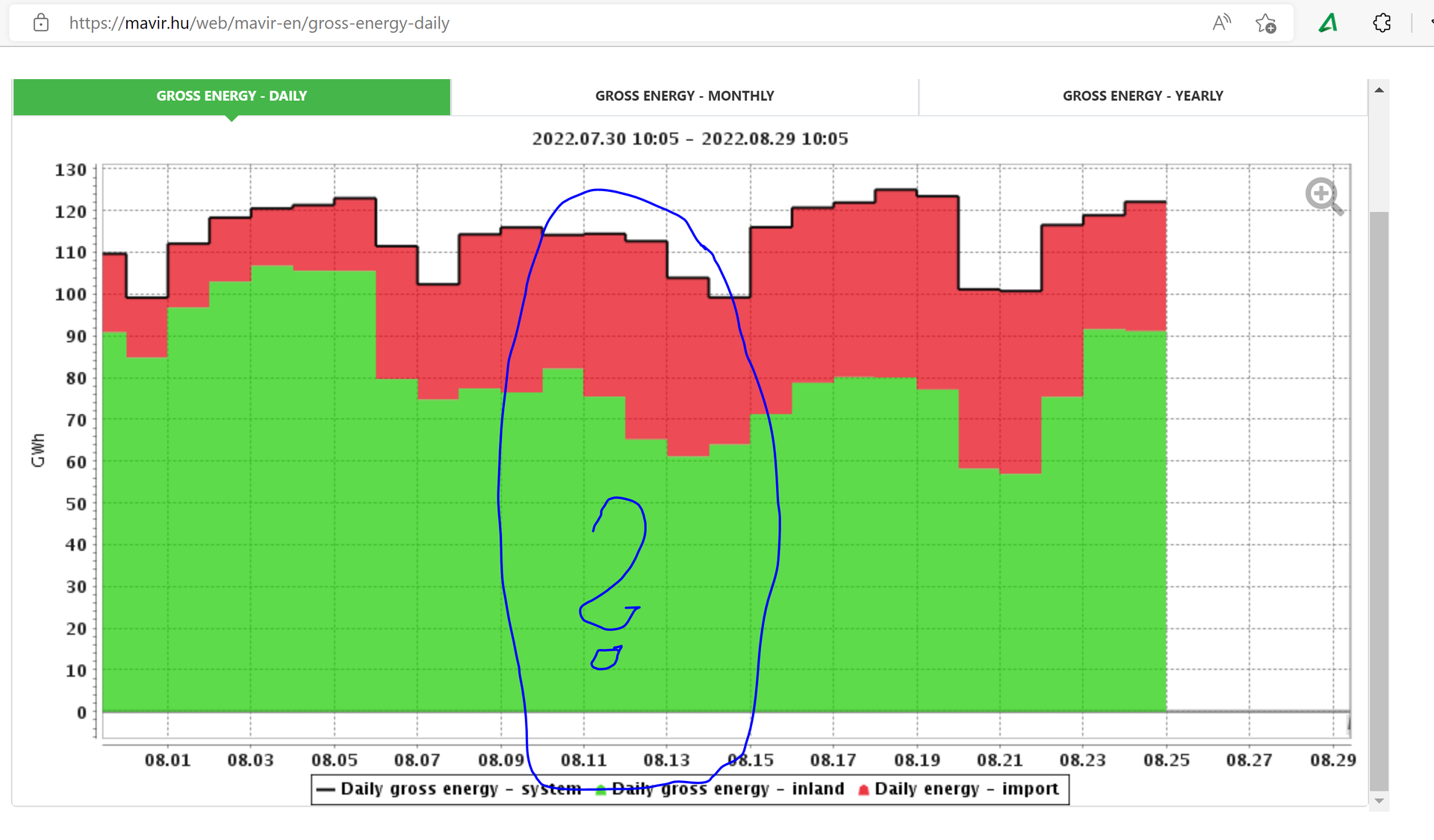Viewport: 1434px width, 840px height.
Task: Add page to favorites star icon
Action: point(1265,23)
